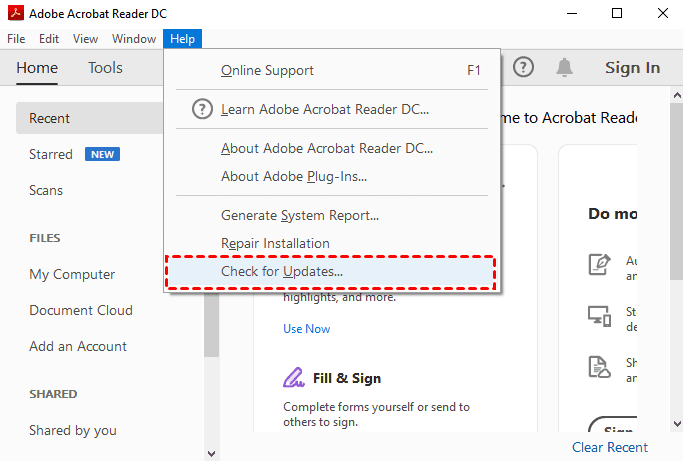The width and height of the screenshot is (683, 461).
Task: Click the Fill & Sign pen icon
Action: tap(294, 378)
